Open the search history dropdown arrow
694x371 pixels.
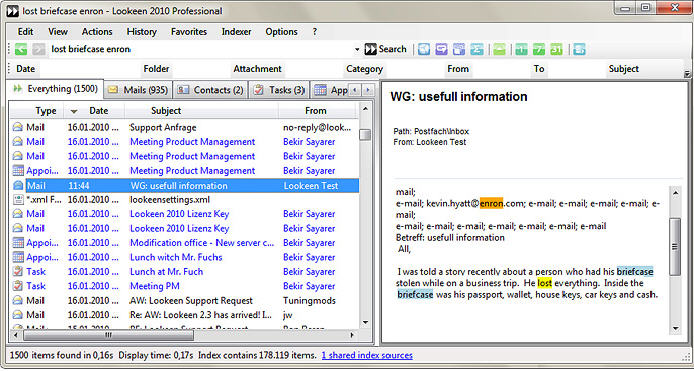pyautogui.click(x=357, y=50)
